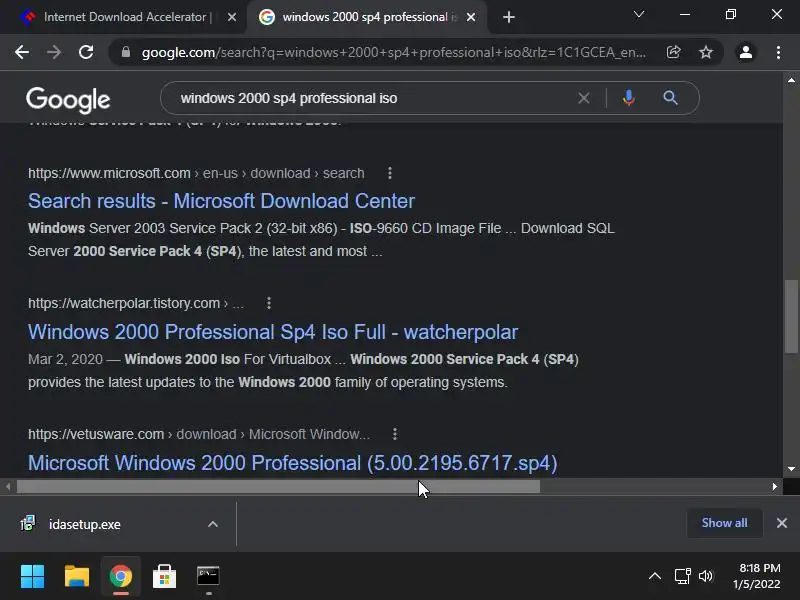The width and height of the screenshot is (800, 600).
Task: Open a new browser tab
Action: click(x=509, y=17)
